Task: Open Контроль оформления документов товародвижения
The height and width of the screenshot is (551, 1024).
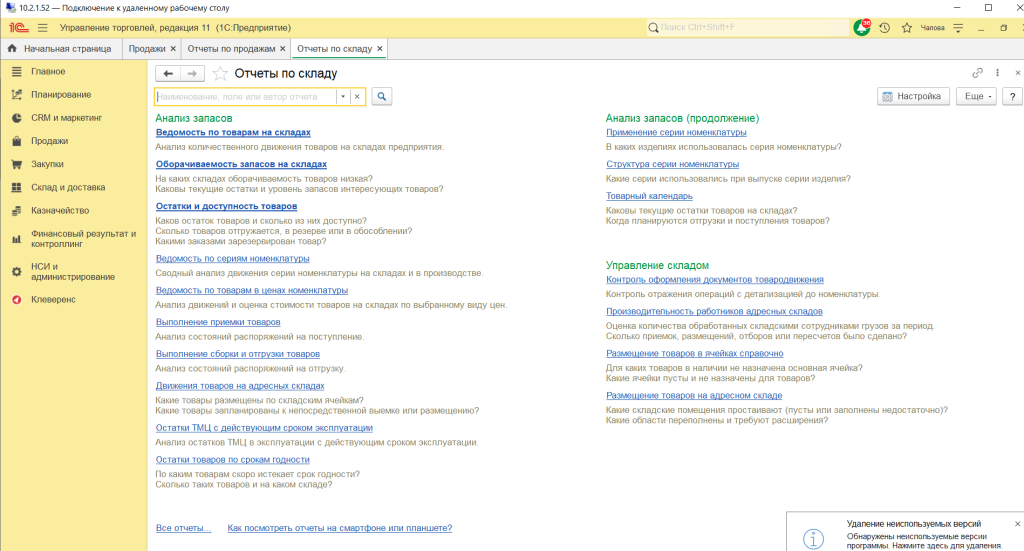Action: pyautogui.click(x=714, y=280)
